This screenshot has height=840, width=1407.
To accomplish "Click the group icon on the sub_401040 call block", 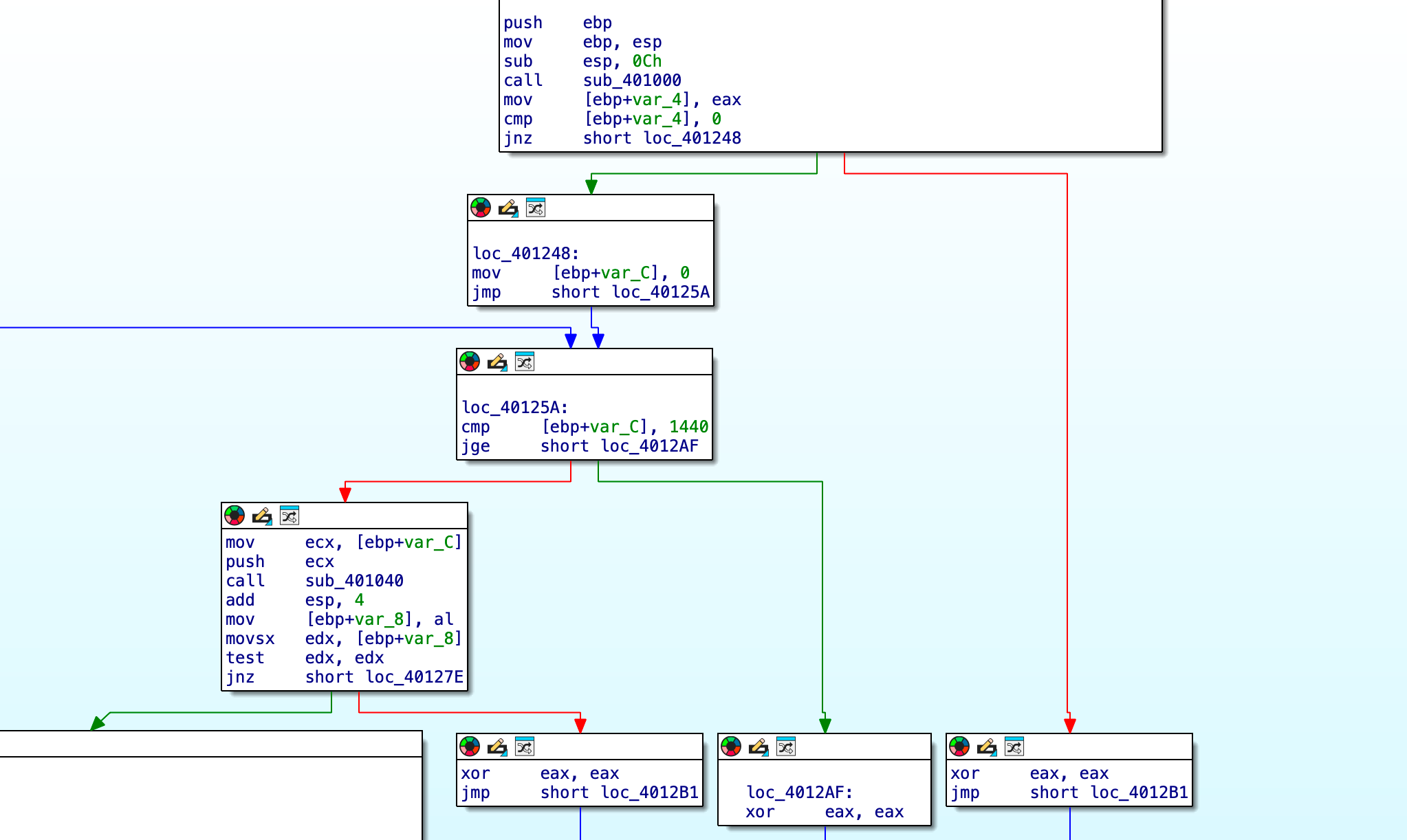I will pos(290,516).
